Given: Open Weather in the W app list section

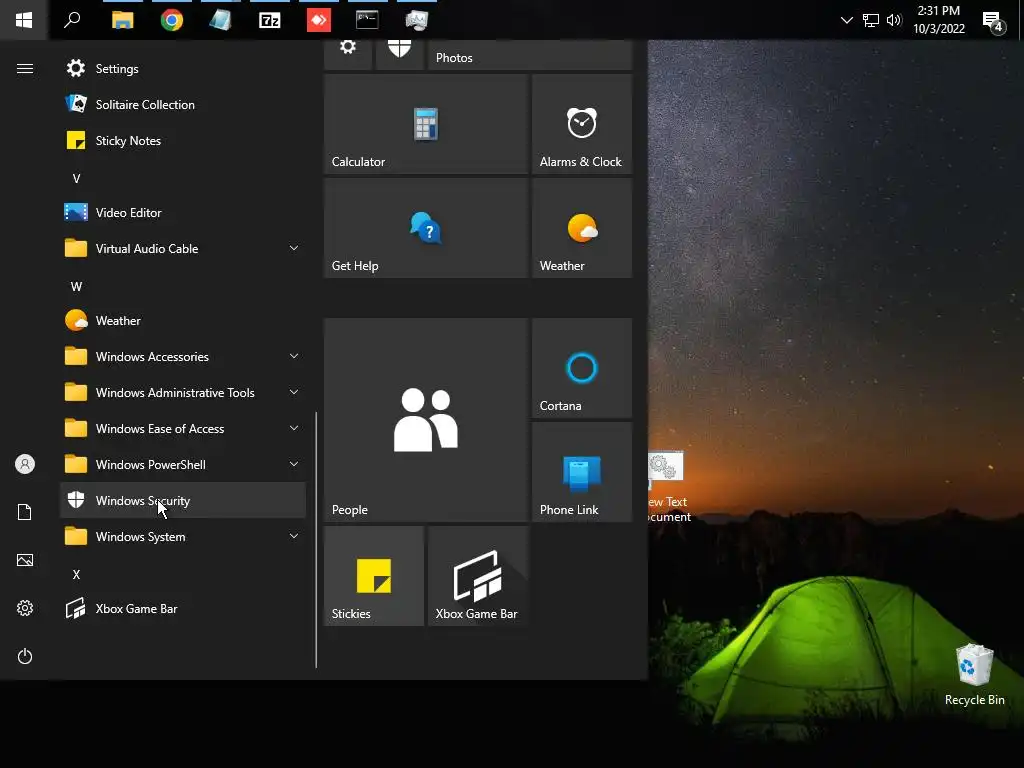Looking at the screenshot, I should tap(183, 321).
